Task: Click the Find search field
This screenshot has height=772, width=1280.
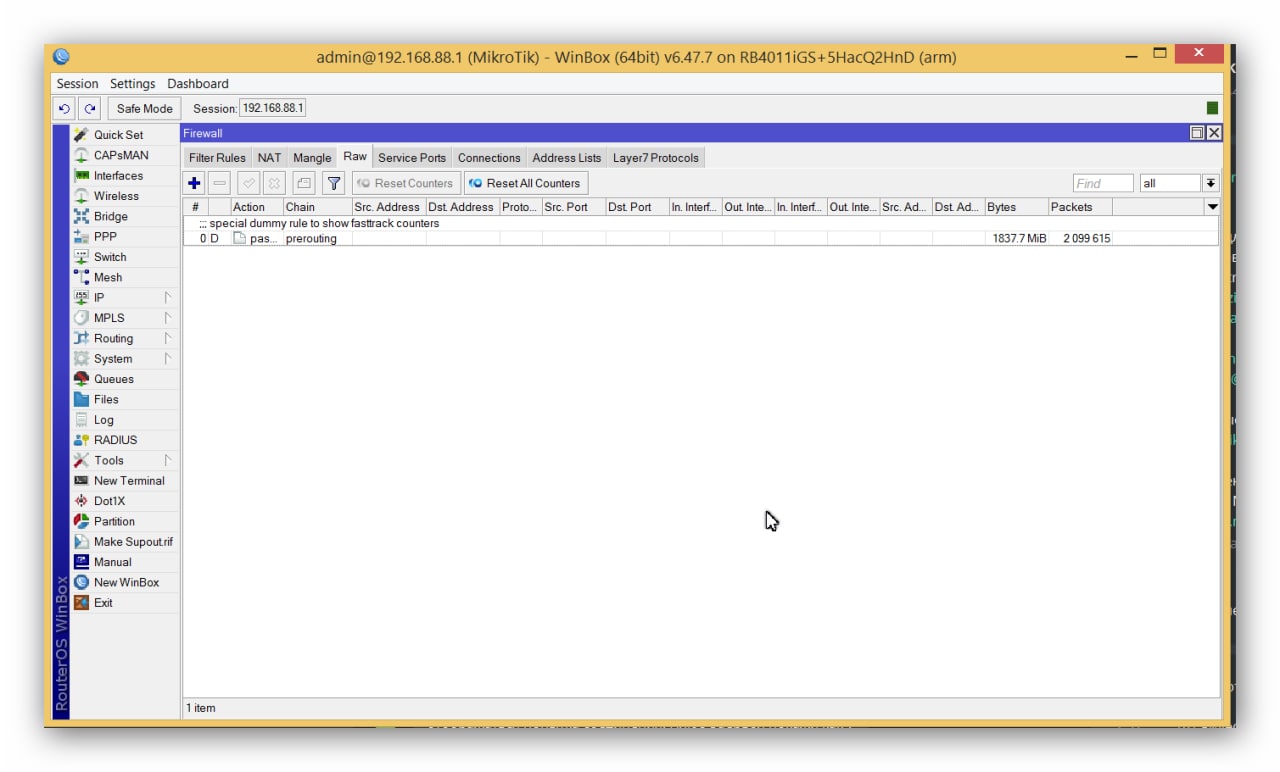Action: click(1103, 183)
